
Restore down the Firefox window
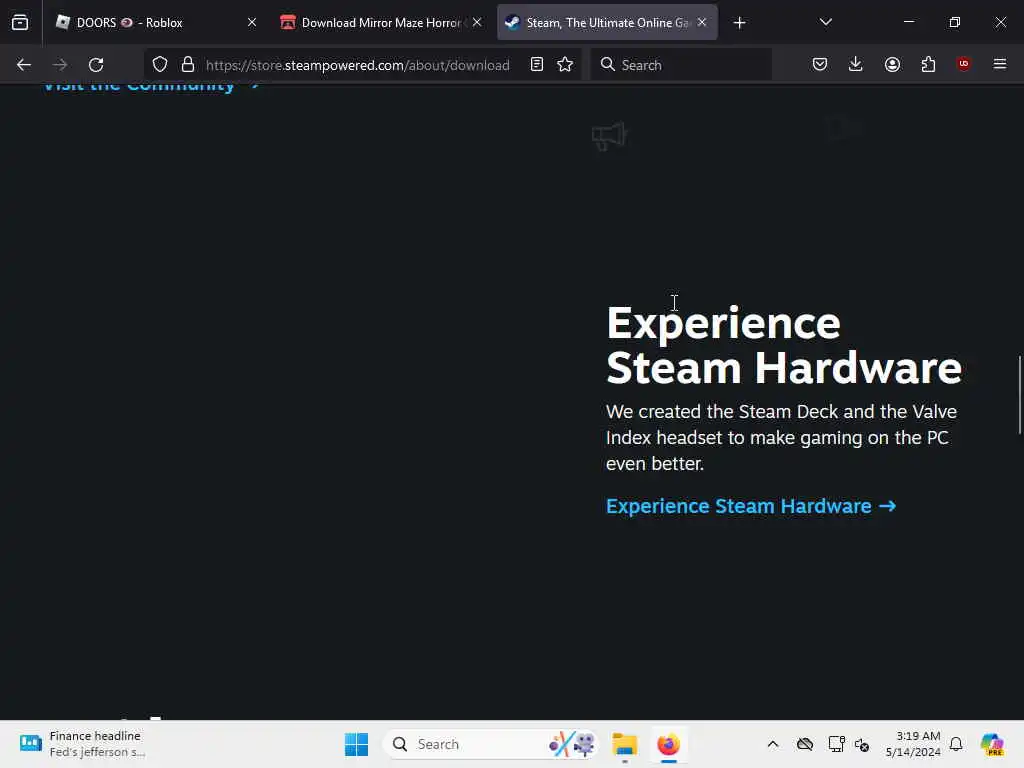[x=955, y=22]
